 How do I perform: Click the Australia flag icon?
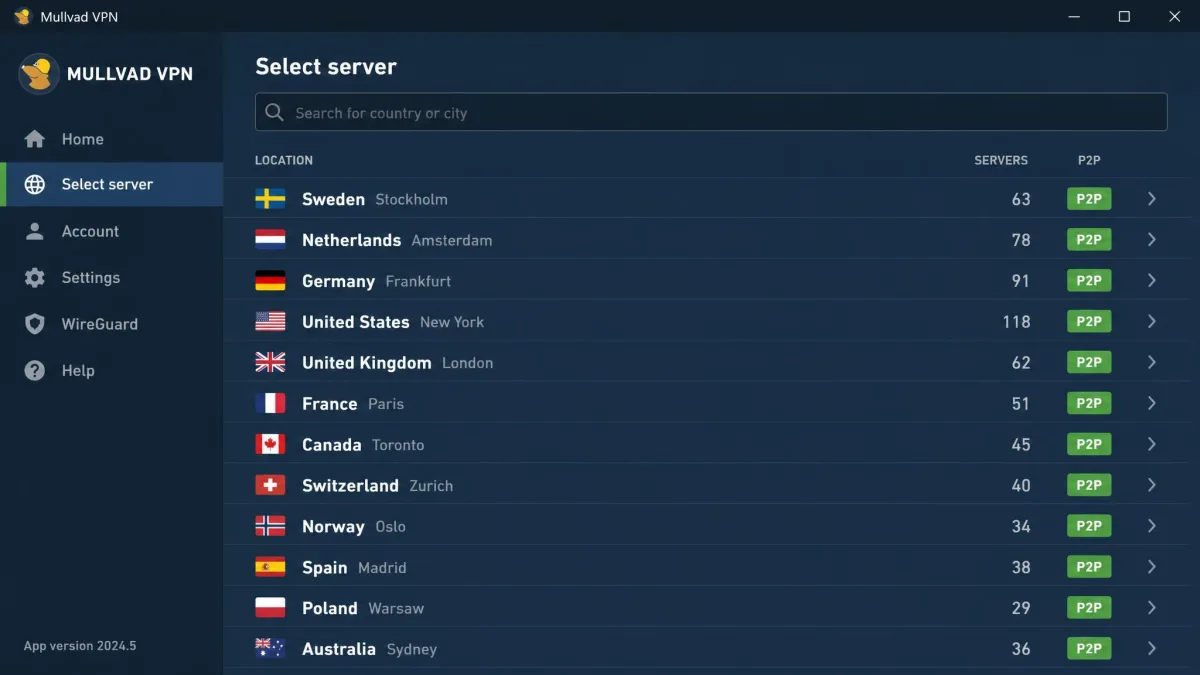click(270, 649)
